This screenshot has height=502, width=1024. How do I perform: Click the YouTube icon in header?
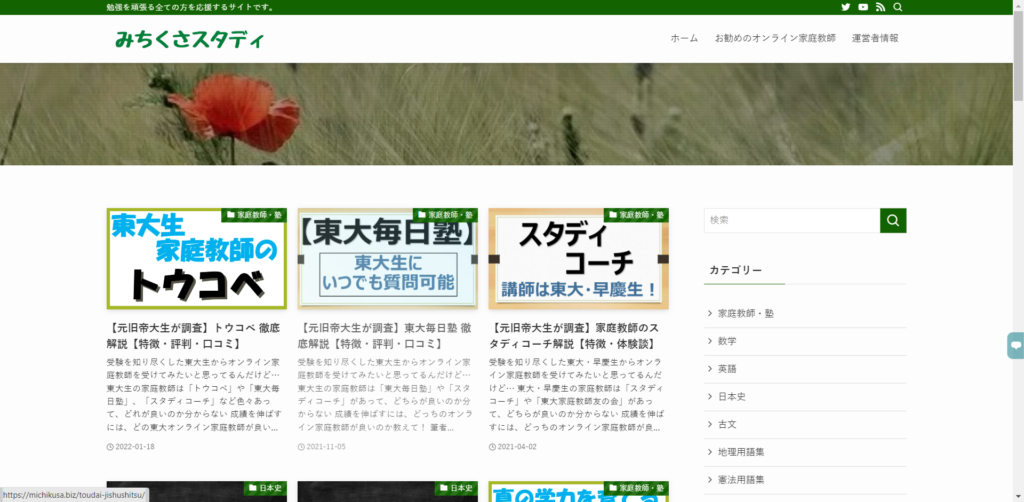point(863,7)
